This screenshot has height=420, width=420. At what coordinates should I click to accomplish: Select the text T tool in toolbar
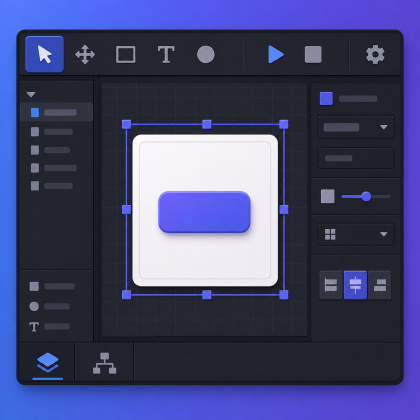pyautogui.click(x=166, y=55)
